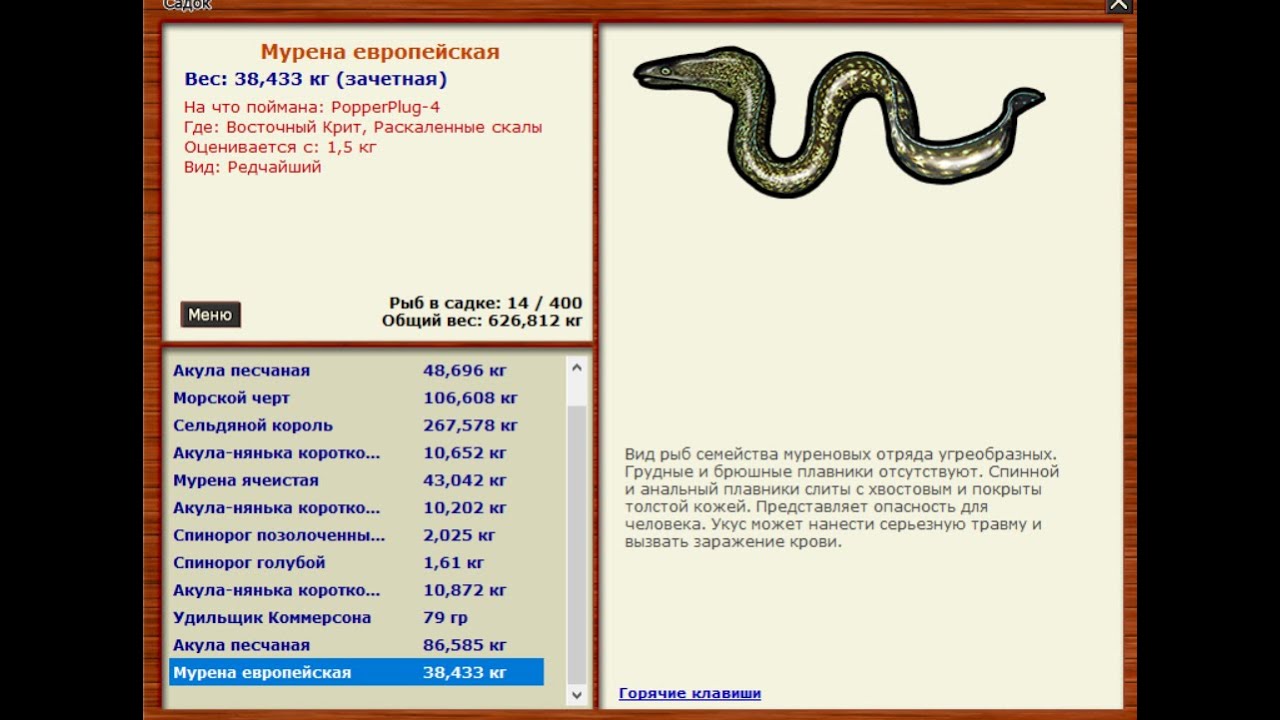The height and width of the screenshot is (720, 1280).
Task: Select the Акула-нянька 10,202 кг row
Action: coord(356,508)
